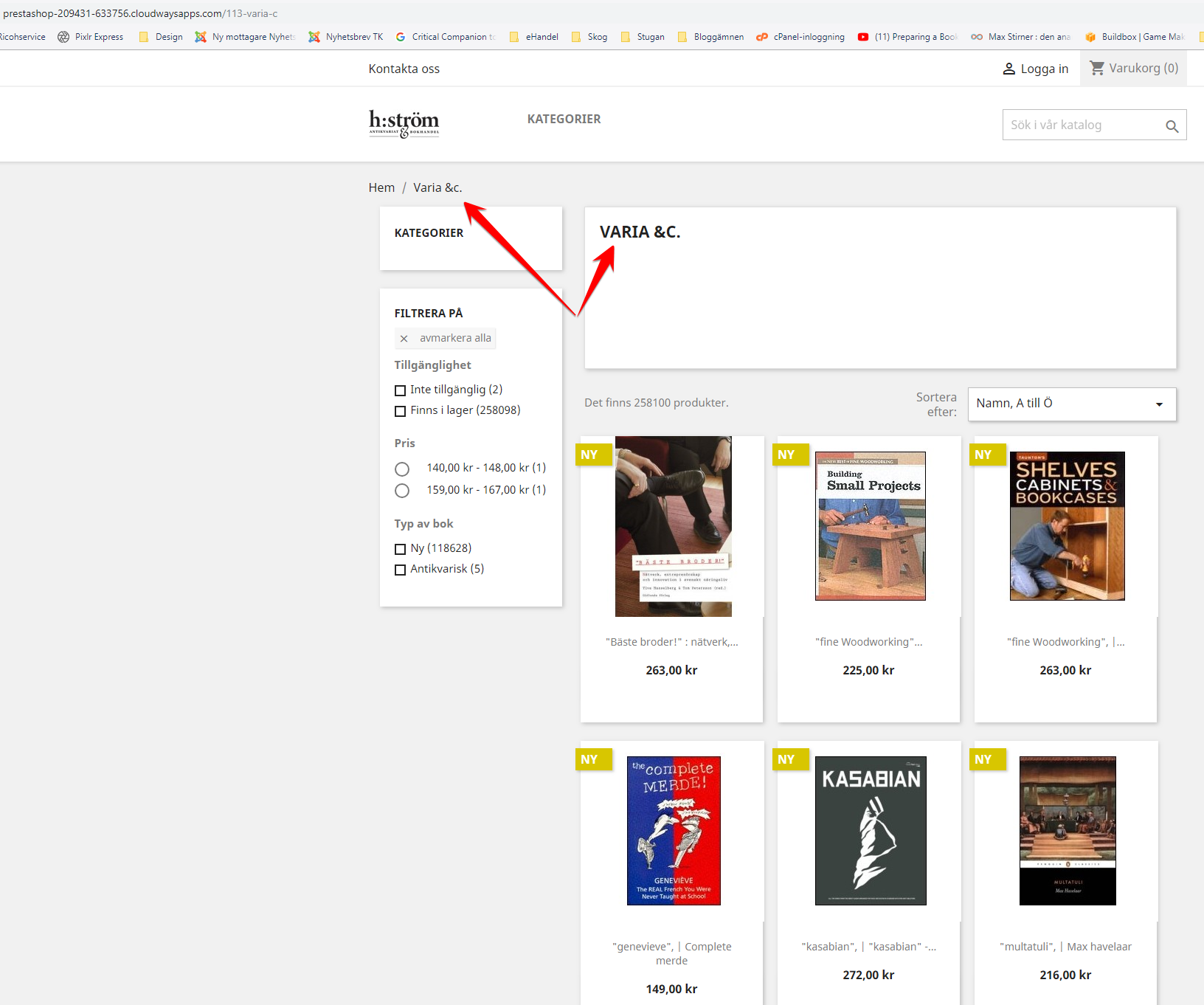
Task: Open the Bloggämnen bookmark folder
Action: point(711,37)
